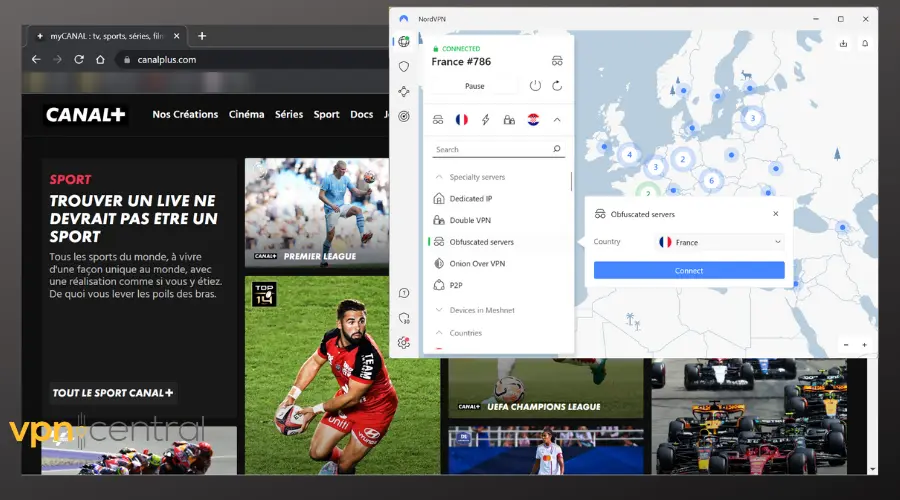
Task: Select the Double VPN quick-connect icon
Action: click(509, 119)
